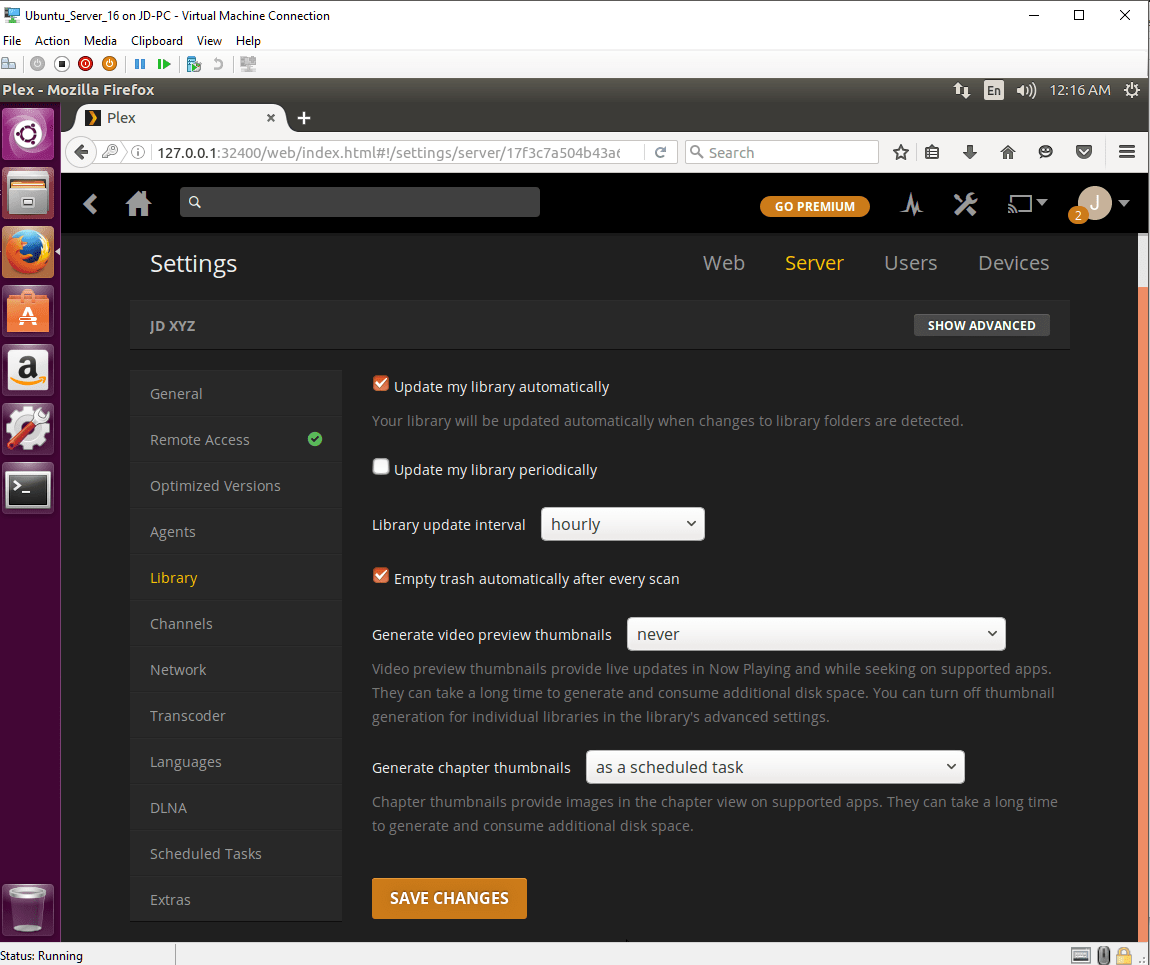Open Pocket icon in Firefox toolbar
1150x965 pixels.
click(x=1084, y=152)
